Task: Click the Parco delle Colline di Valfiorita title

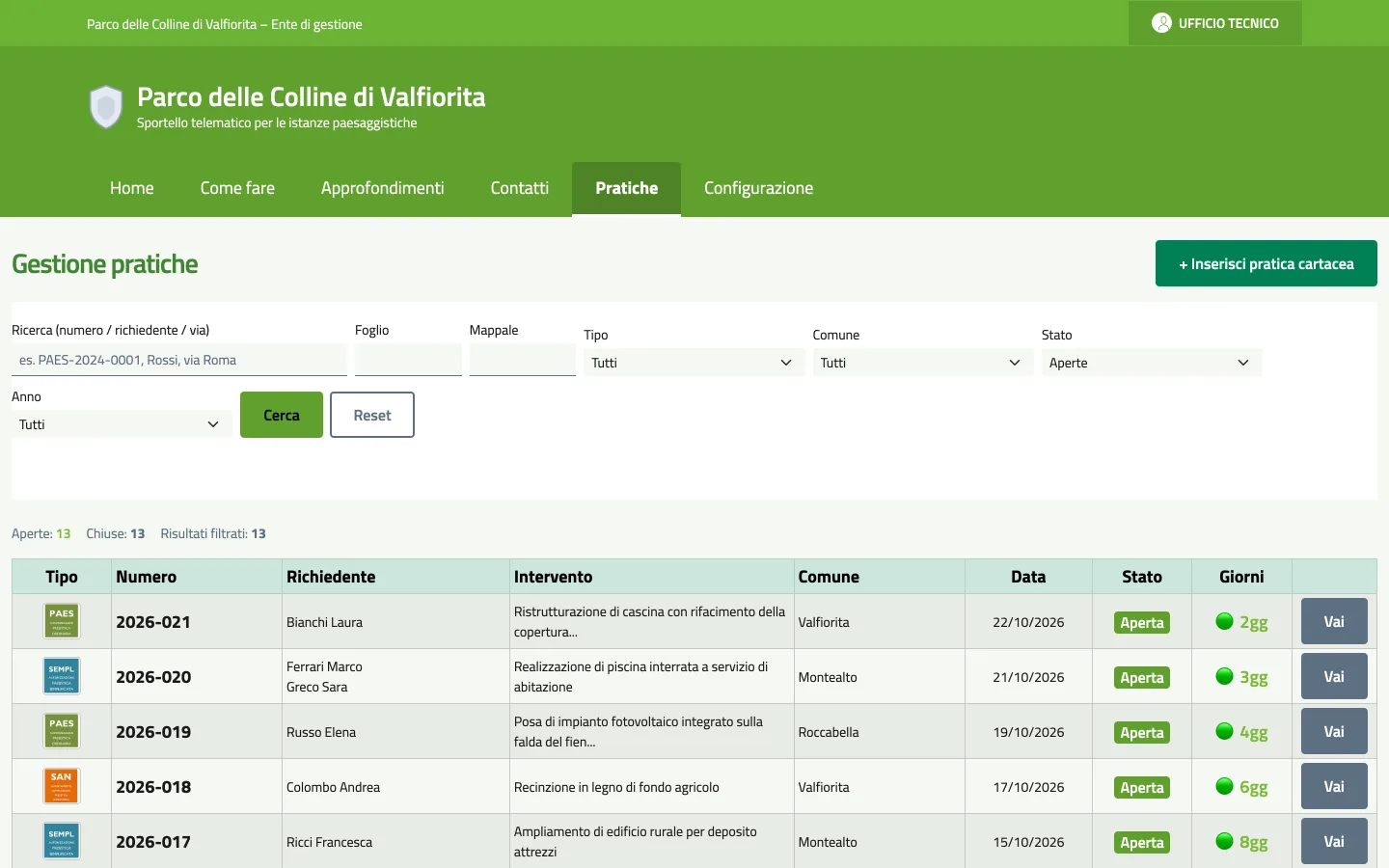Action: [x=312, y=96]
